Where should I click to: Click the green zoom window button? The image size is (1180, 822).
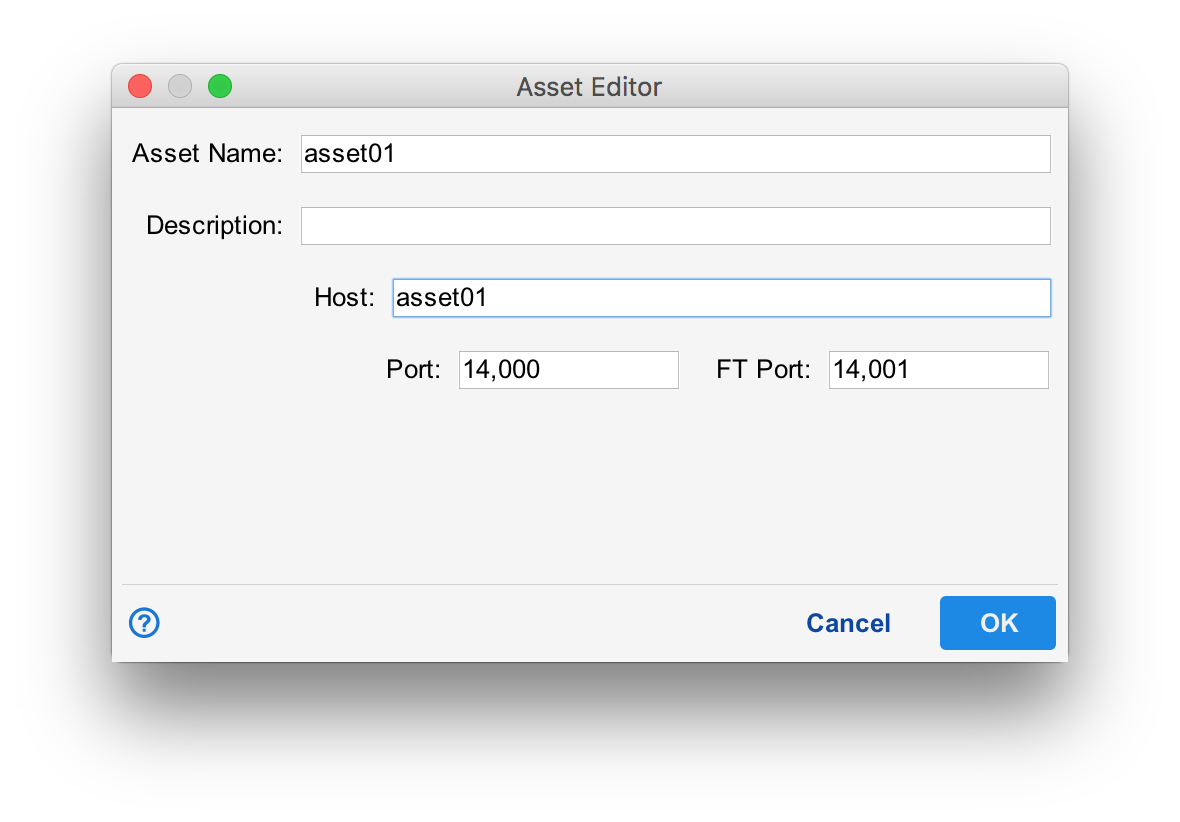click(x=219, y=86)
